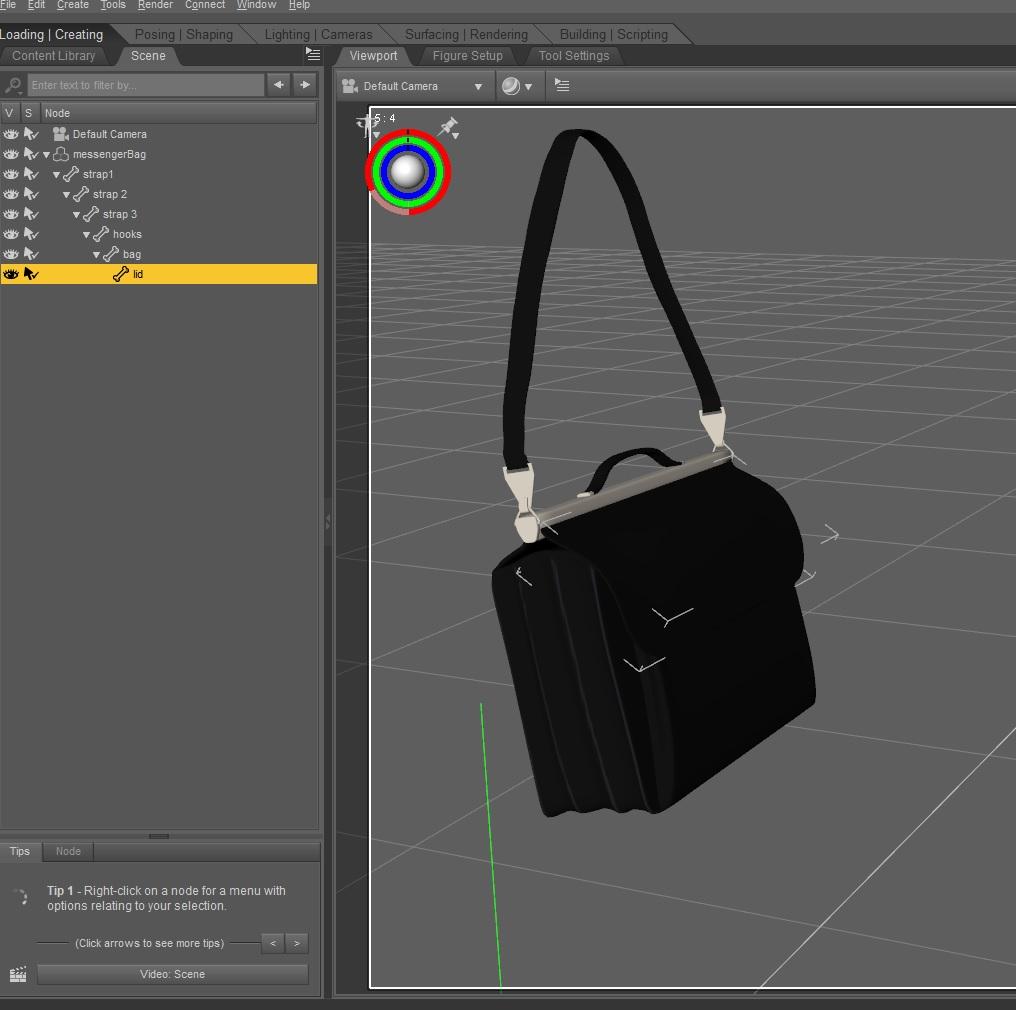The width and height of the screenshot is (1016, 1010).
Task: Open the Edit menu
Action: [x=36, y=5]
